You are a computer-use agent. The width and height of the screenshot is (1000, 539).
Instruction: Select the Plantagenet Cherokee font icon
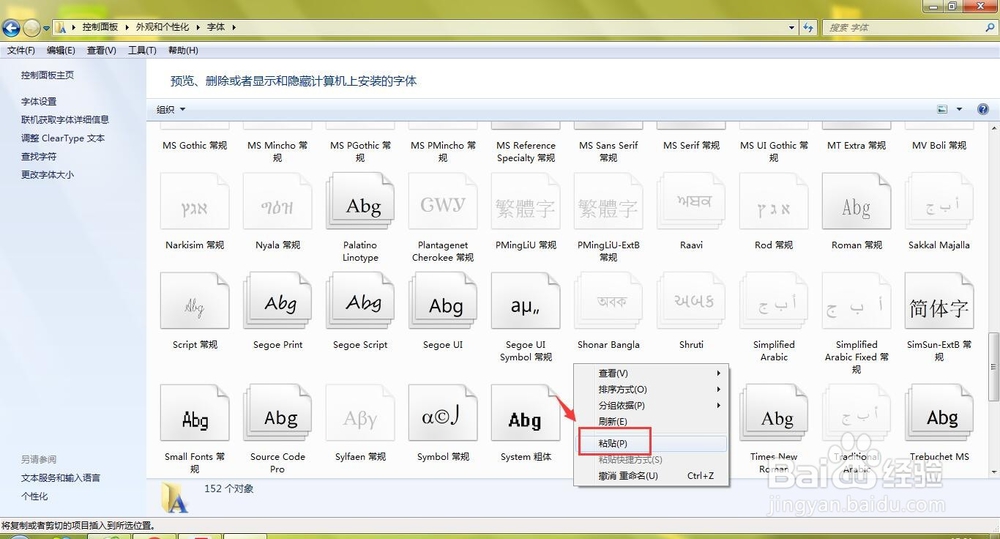tap(443, 202)
